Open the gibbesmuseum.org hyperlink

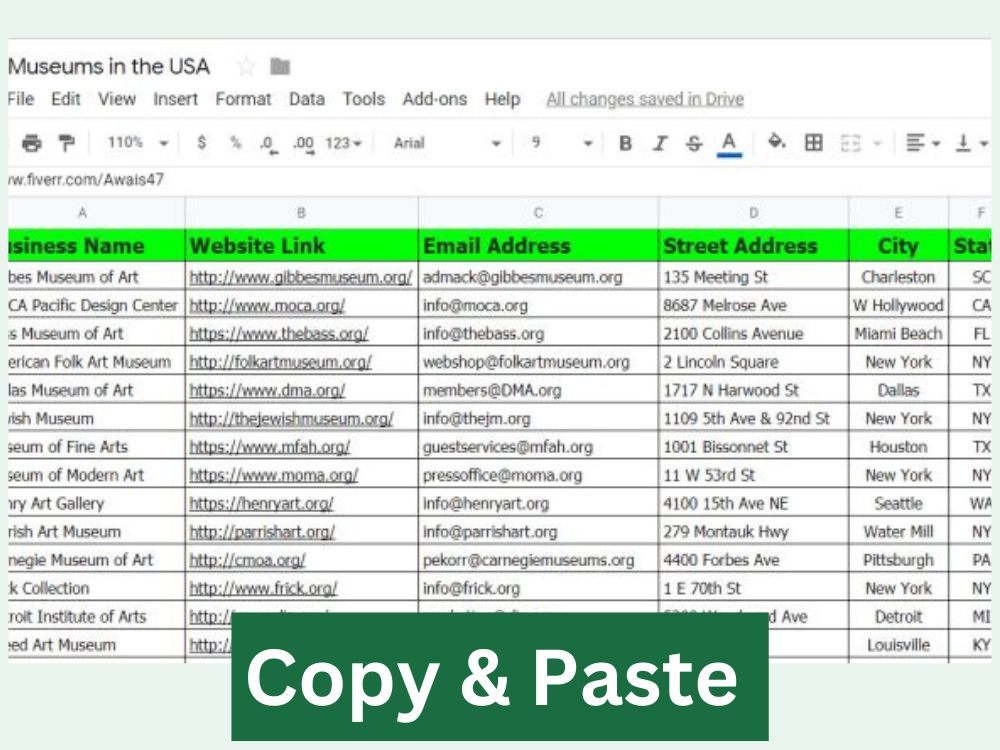pyautogui.click(x=300, y=277)
